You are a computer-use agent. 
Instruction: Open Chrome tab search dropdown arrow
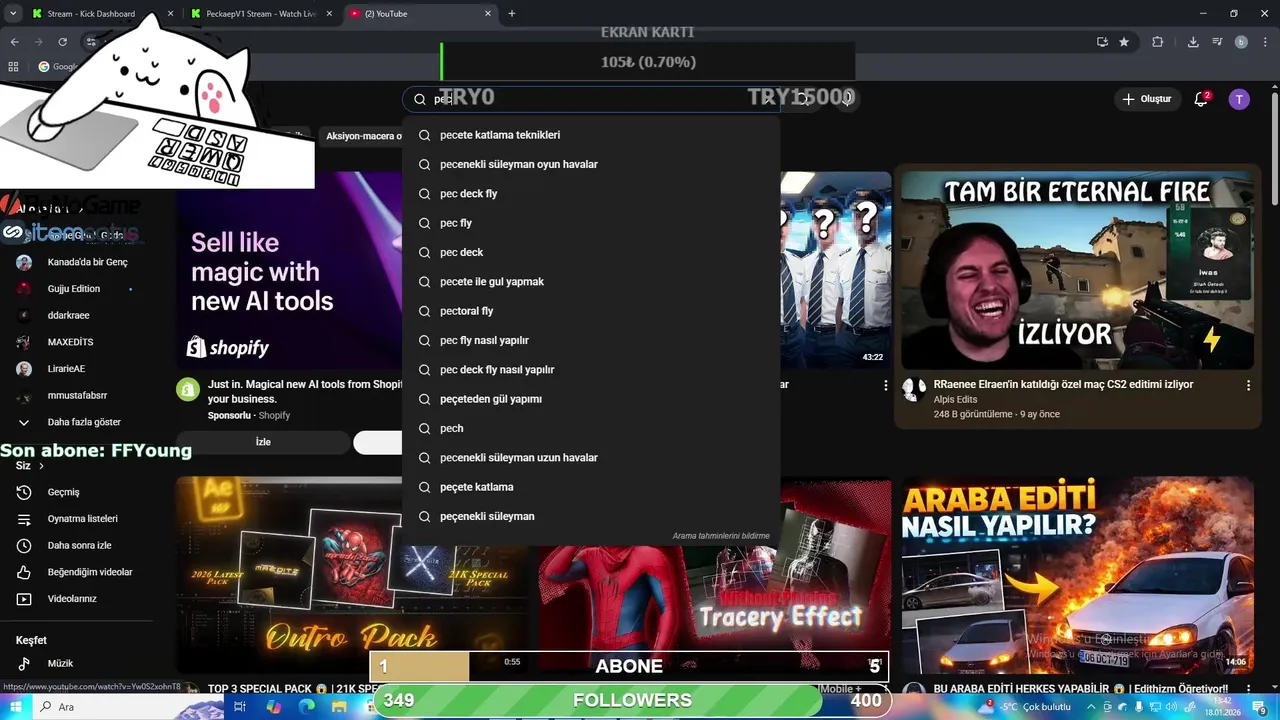coord(13,14)
